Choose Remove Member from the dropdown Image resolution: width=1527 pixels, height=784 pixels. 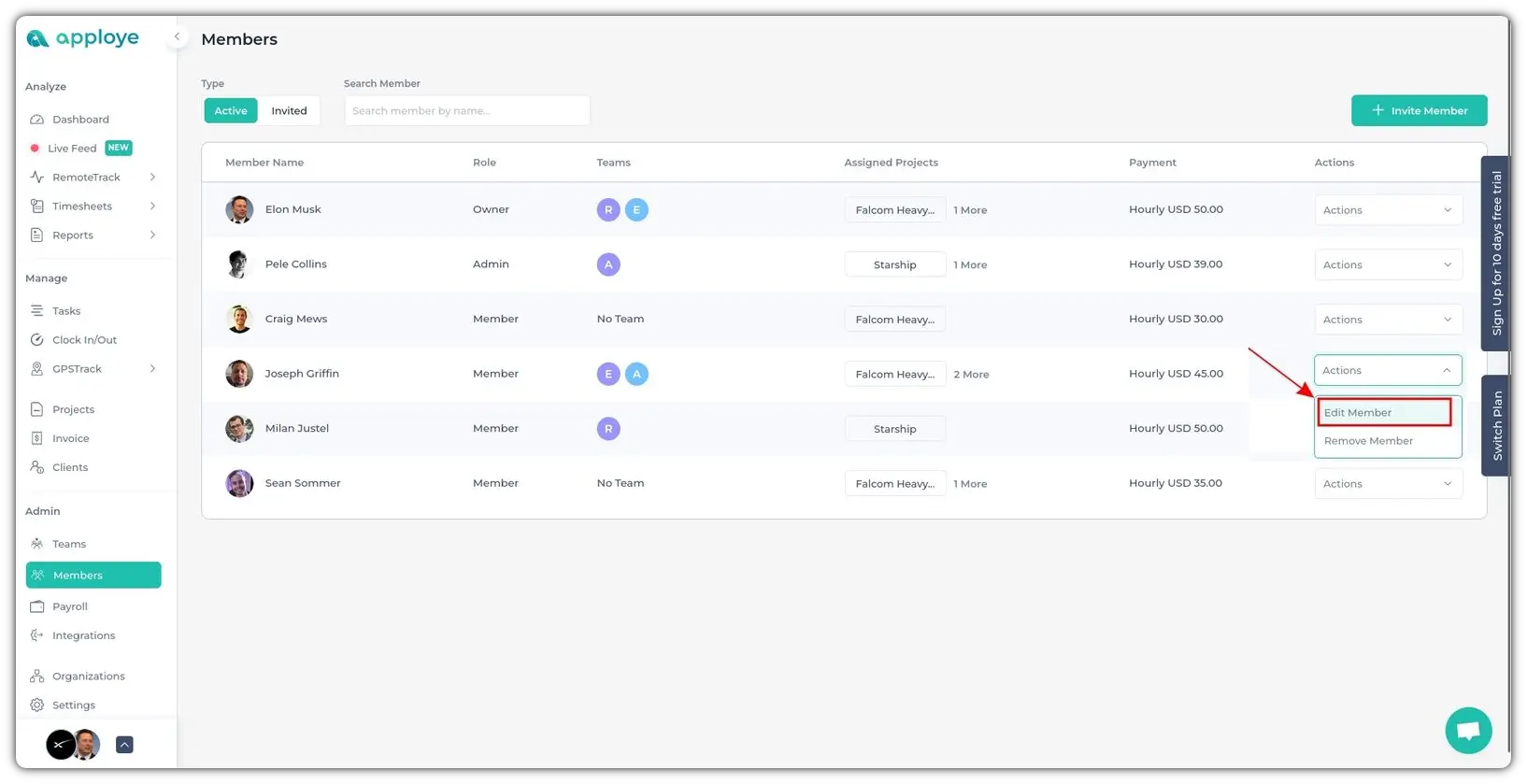click(x=1368, y=441)
